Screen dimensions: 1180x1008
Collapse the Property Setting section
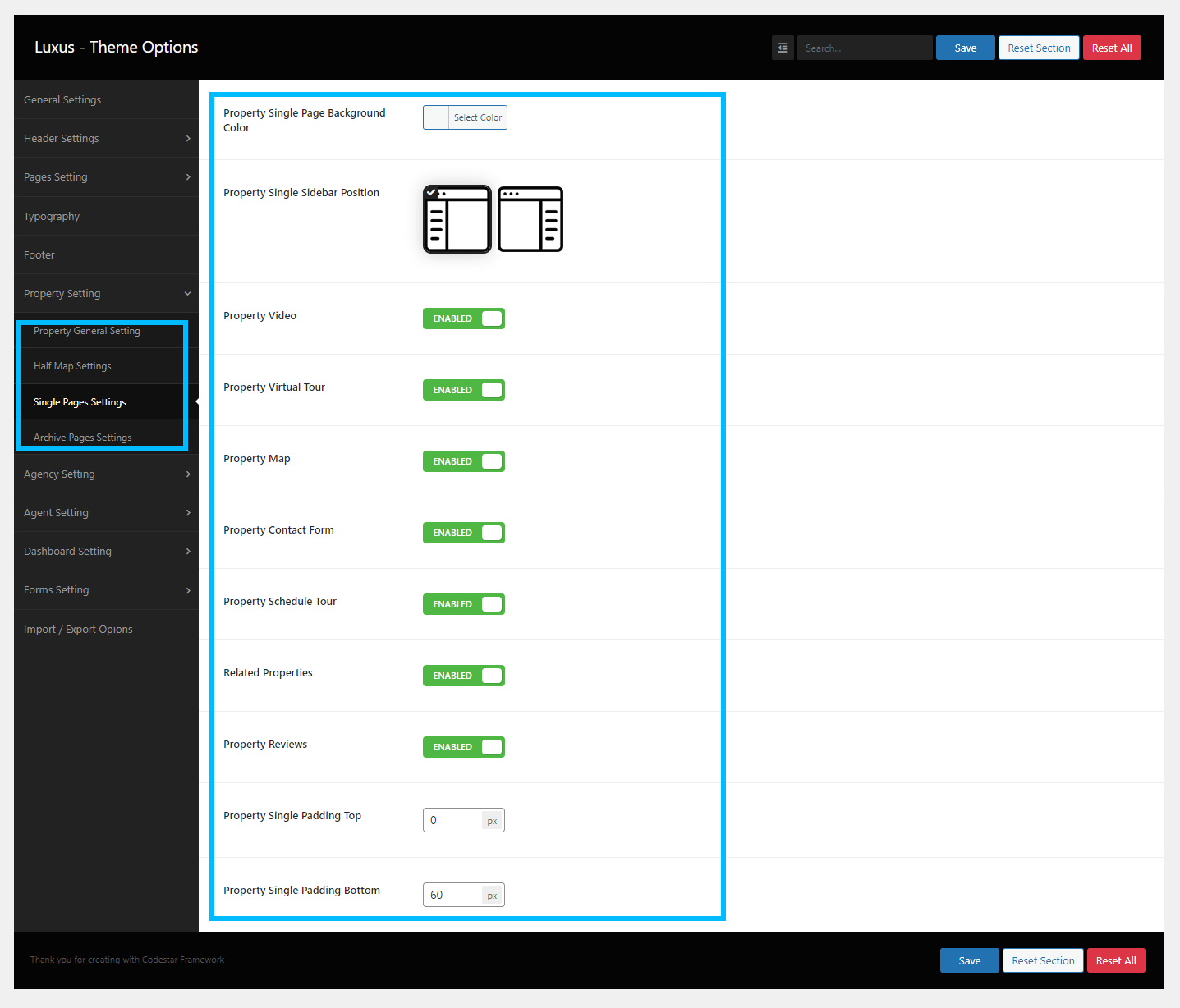[106, 294]
